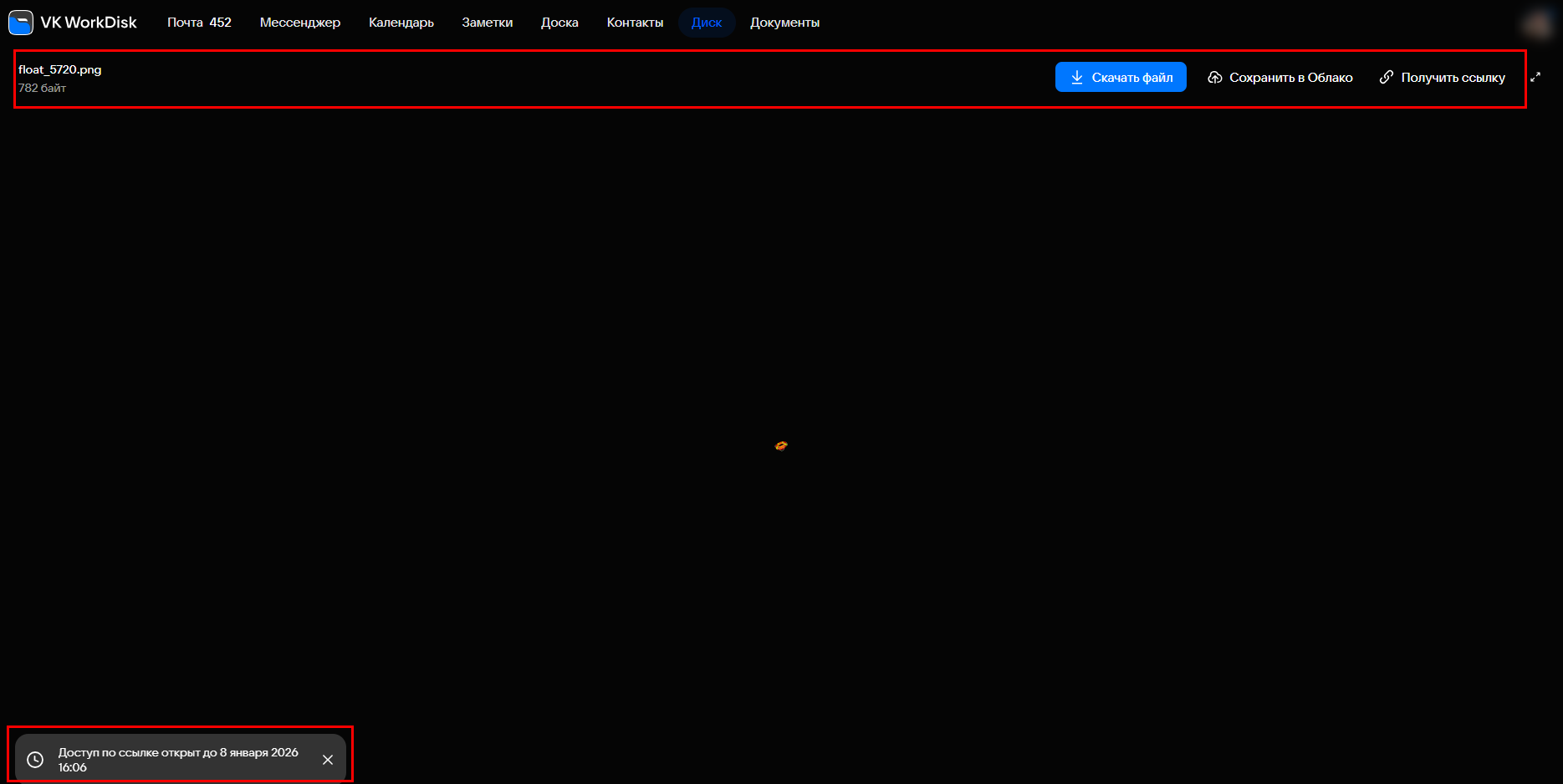The height and width of the screenshot is (784, 1563).
Task: Open the Календарь section
Action: [x=401, y=23]
